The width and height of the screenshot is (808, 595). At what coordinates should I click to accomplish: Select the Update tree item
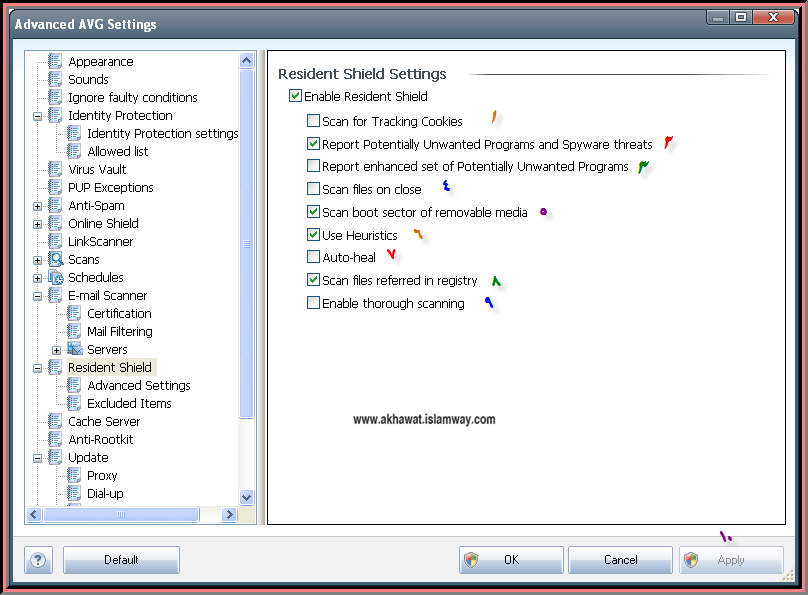88,457
